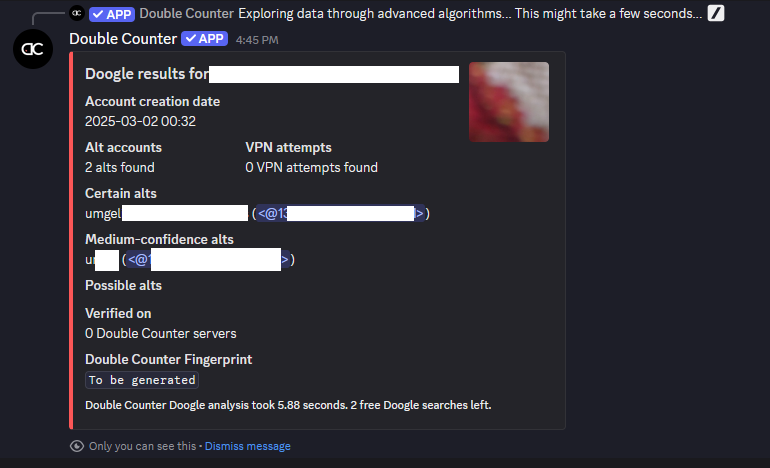Click the '0 VPN attempts found' text

tap(311, 167)
